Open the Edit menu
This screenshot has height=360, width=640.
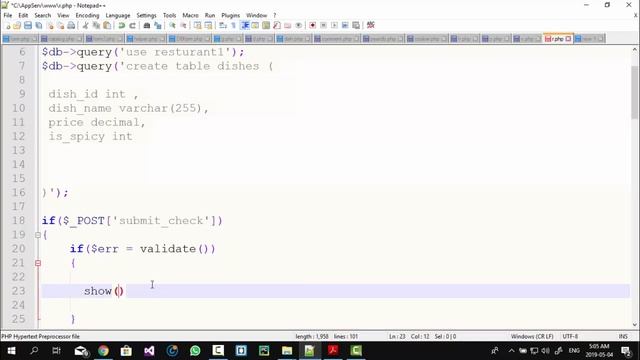click(x=23, y=16)
